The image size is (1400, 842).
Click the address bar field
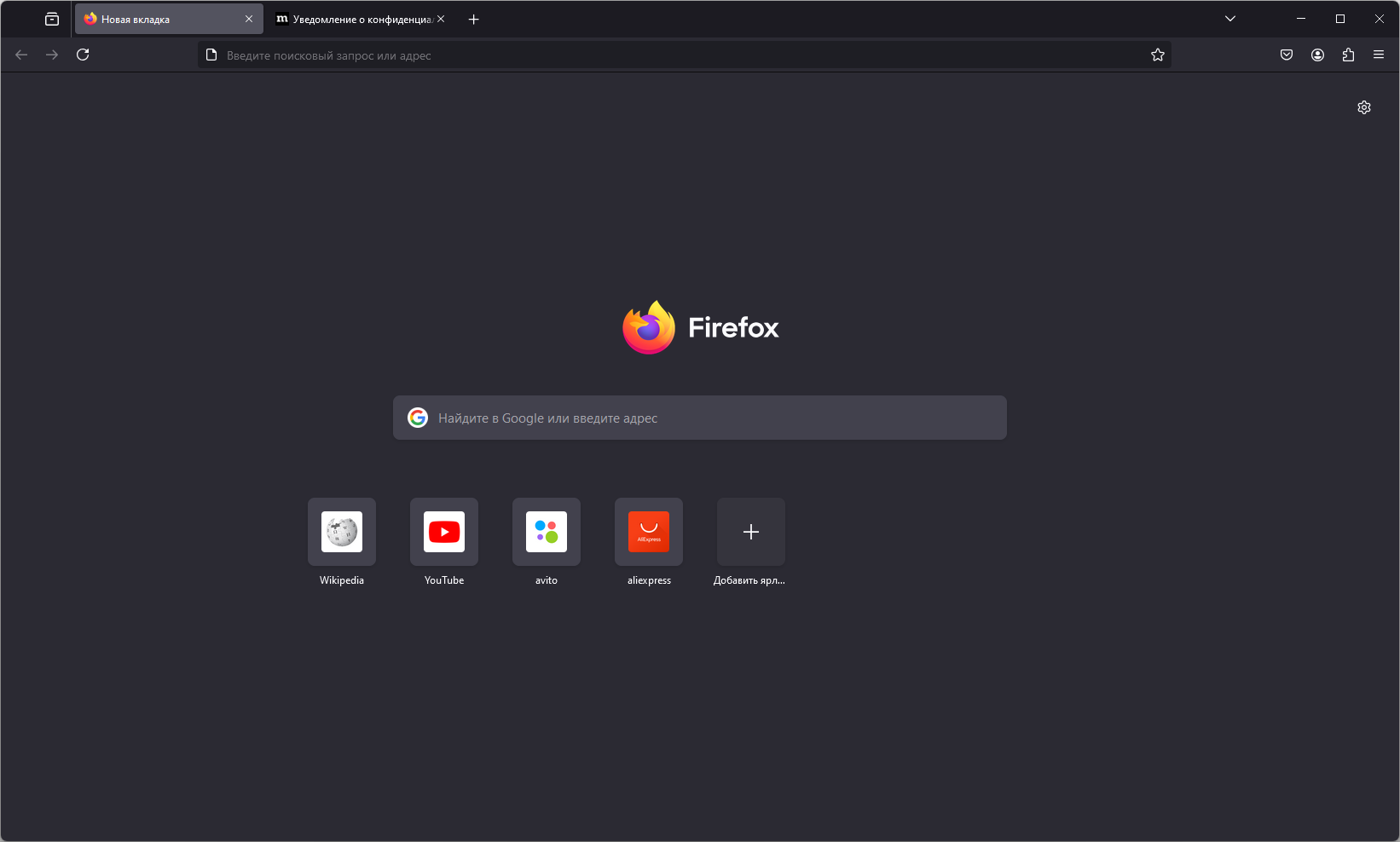click(684, 55)
